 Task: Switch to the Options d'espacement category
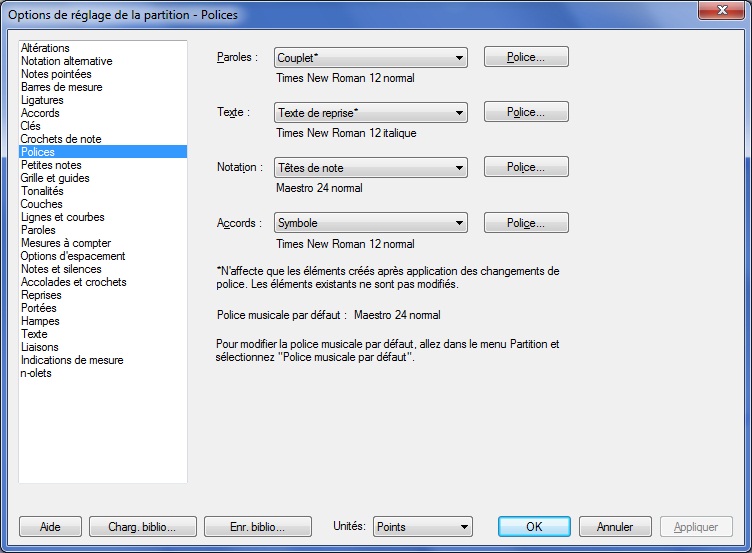(x=73, y=256)
